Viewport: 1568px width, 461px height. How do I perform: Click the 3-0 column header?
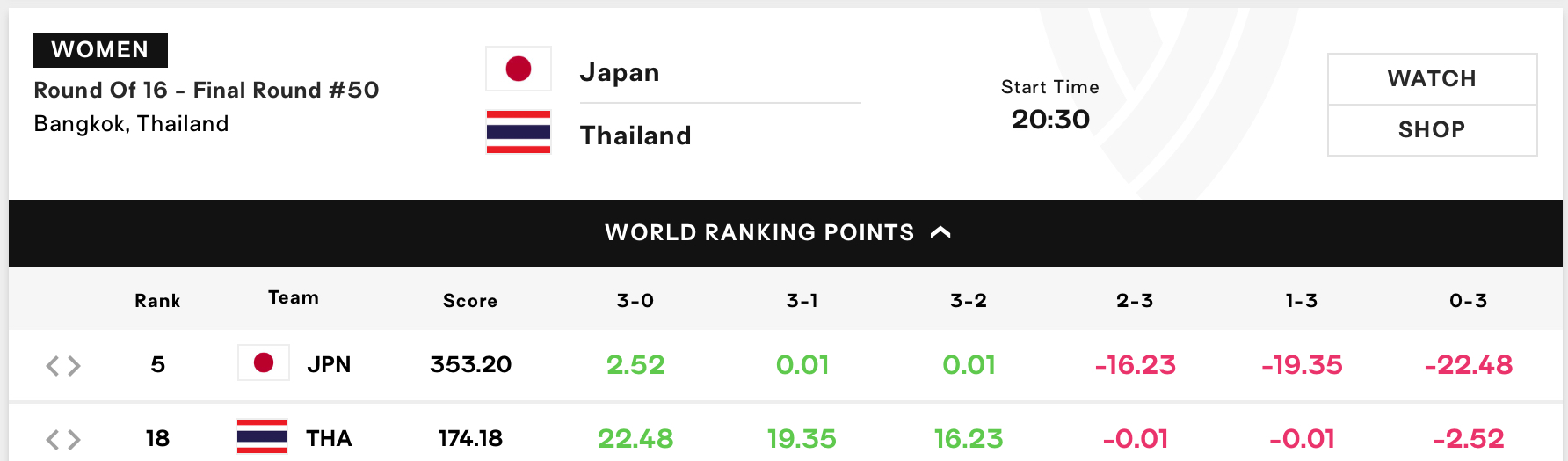635,301
